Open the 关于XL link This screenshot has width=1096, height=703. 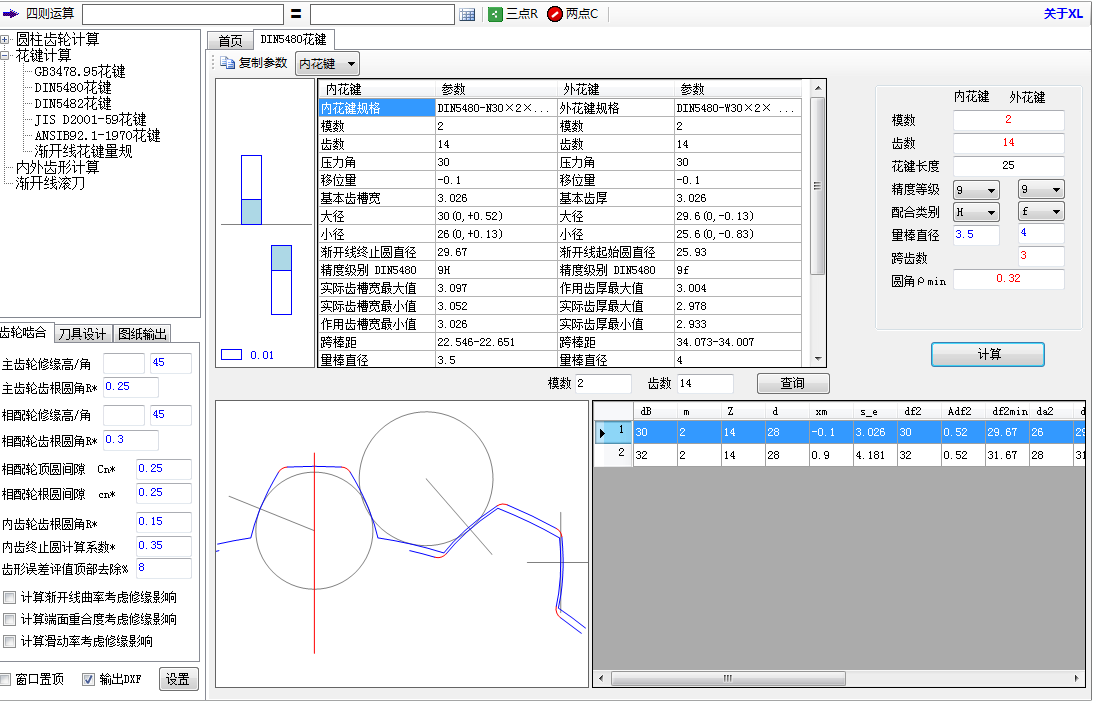(1063, 13)
